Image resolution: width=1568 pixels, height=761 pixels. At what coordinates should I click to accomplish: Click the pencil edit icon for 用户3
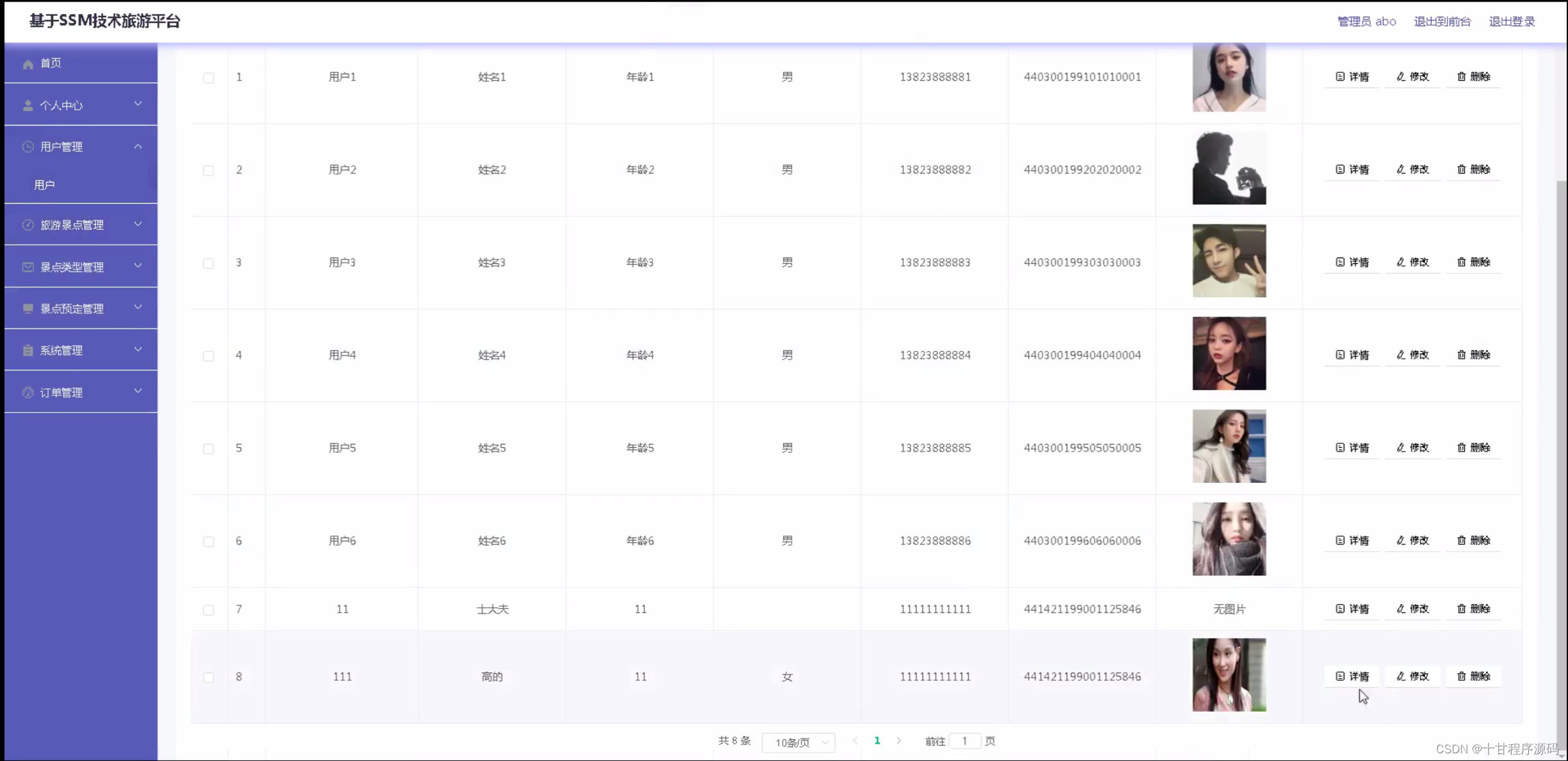pyautogui.click(x=1401, y=262)
